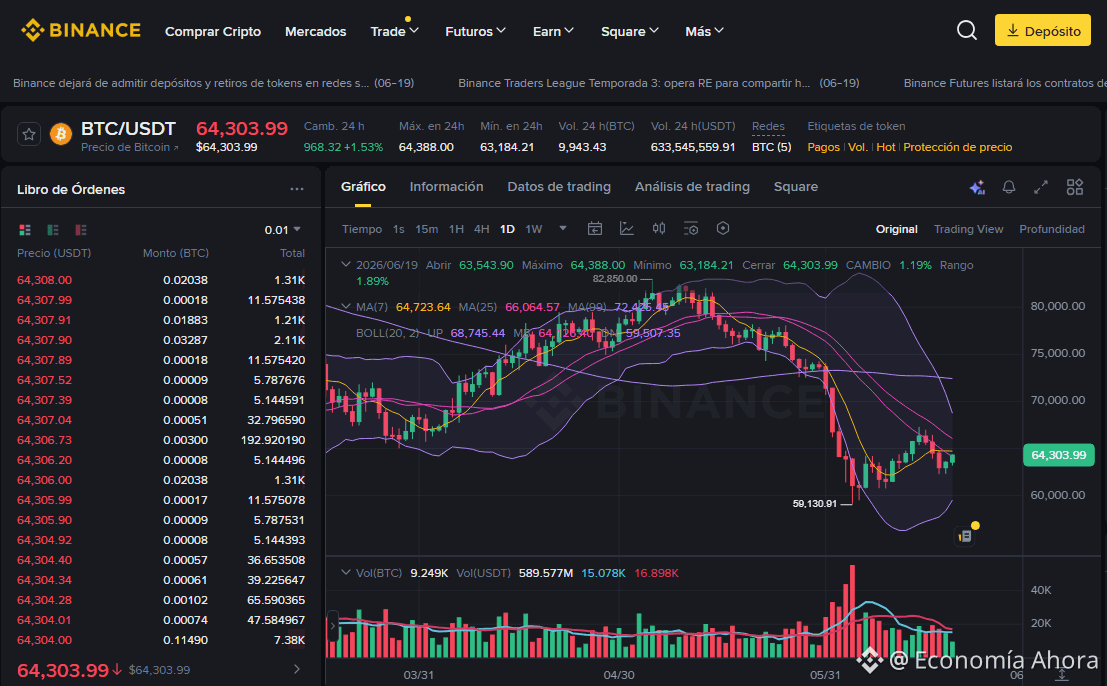Open more time intervals dropdown arrow

(563, 229)
